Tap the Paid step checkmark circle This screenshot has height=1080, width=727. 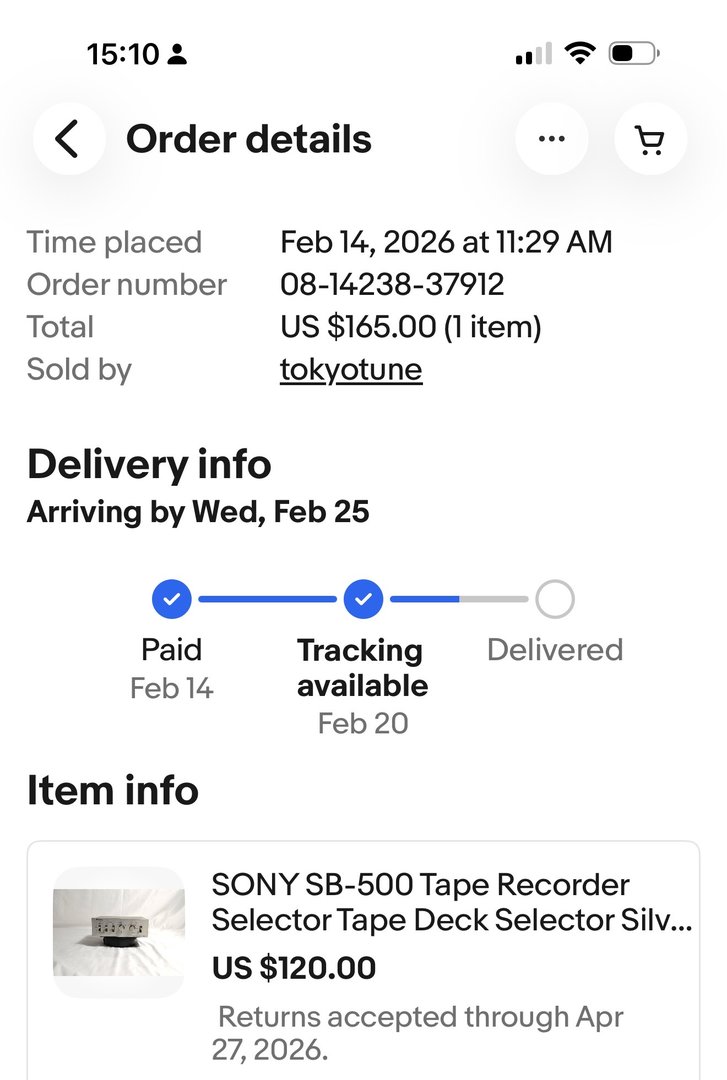pyautogui.click(x=172, y=600)
